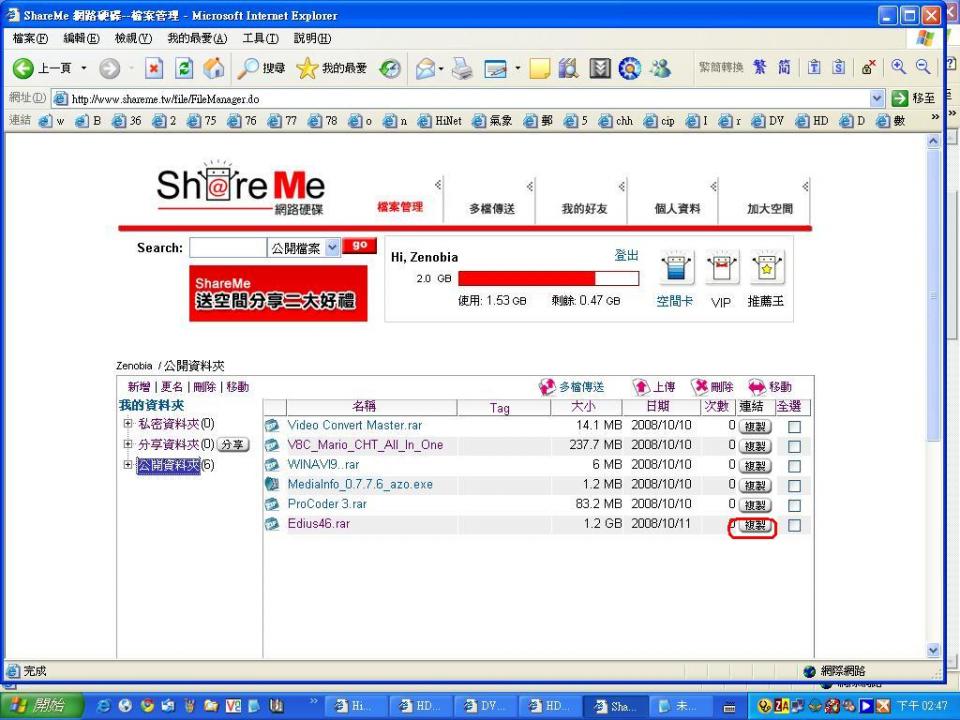Open the Mail button dropdown arrow

coord(441,68)
